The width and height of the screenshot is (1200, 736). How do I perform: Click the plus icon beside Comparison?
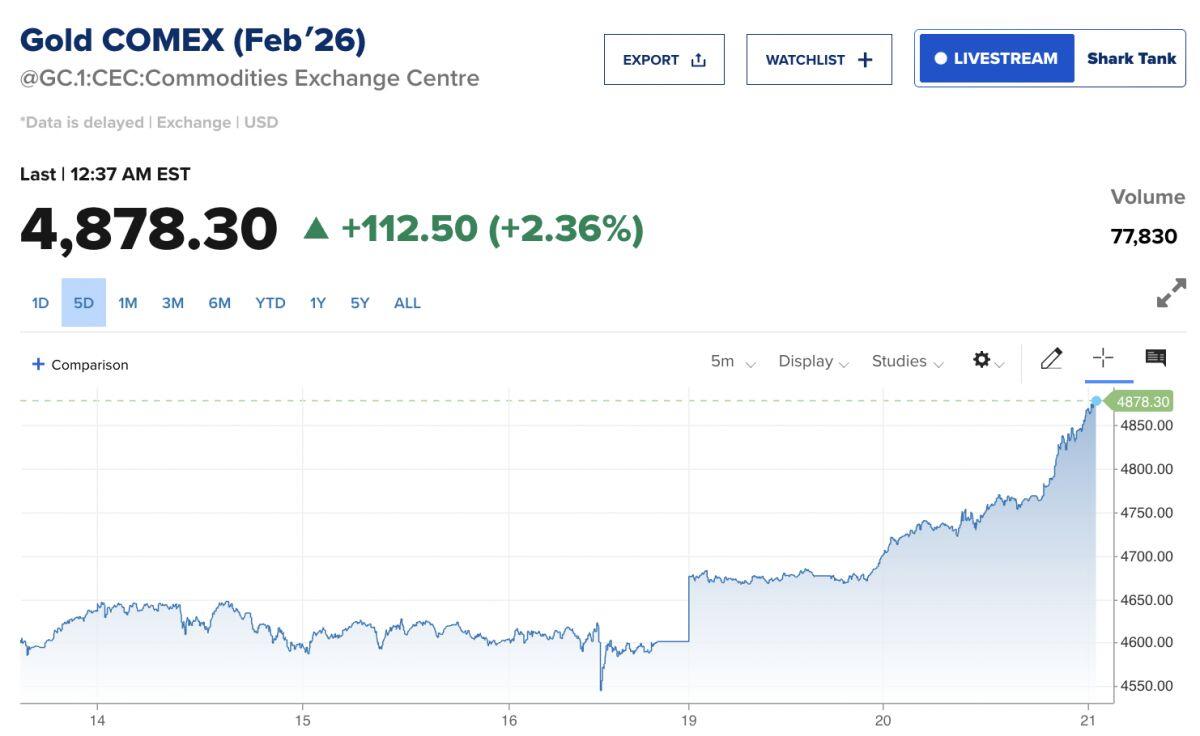point(38,364)
